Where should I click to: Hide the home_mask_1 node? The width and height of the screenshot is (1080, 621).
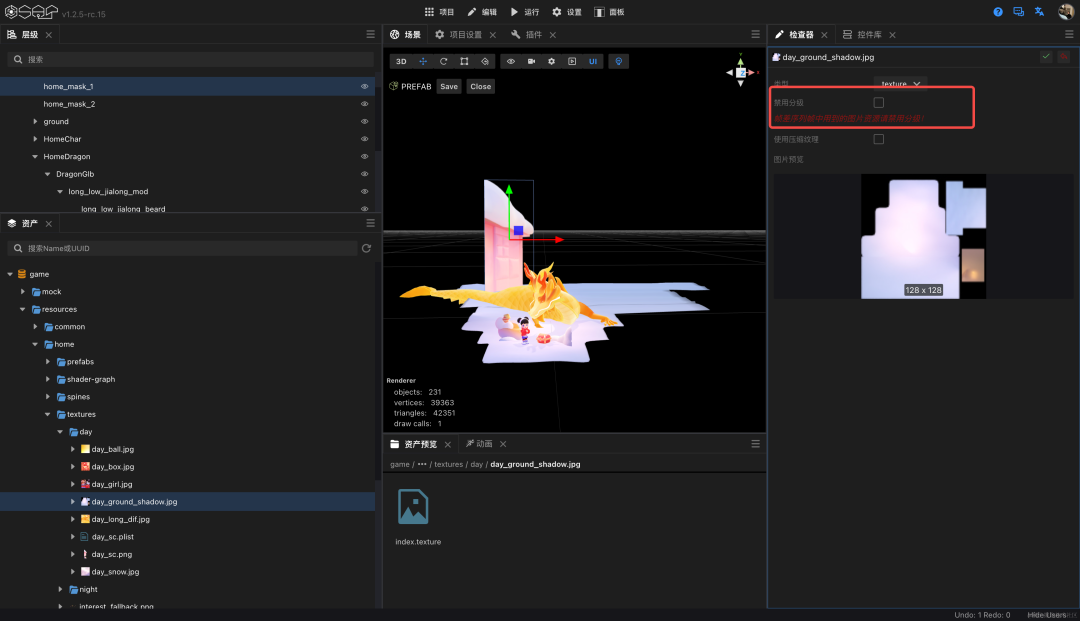tap(364, 86)
